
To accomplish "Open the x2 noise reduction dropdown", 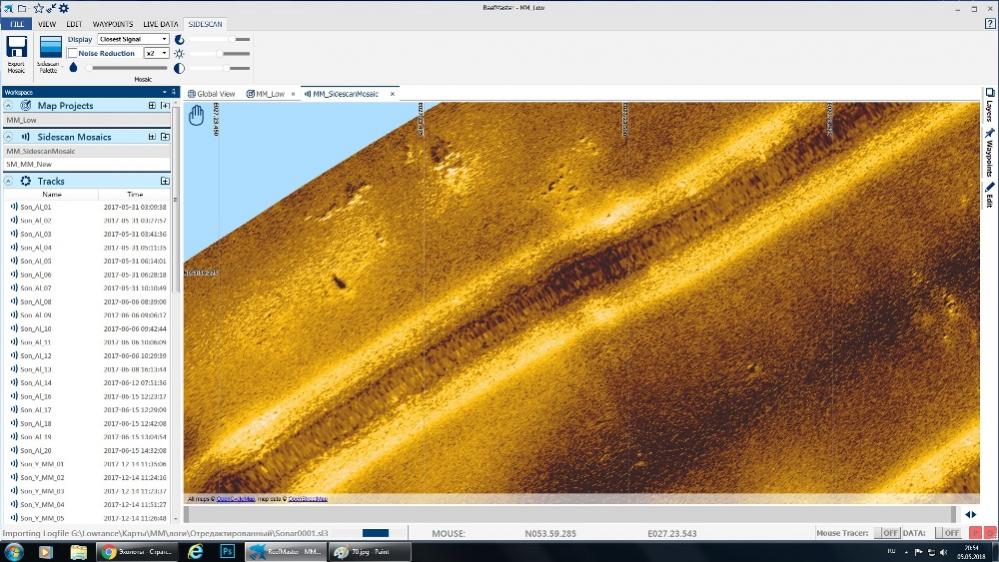I will pos(155,53).
